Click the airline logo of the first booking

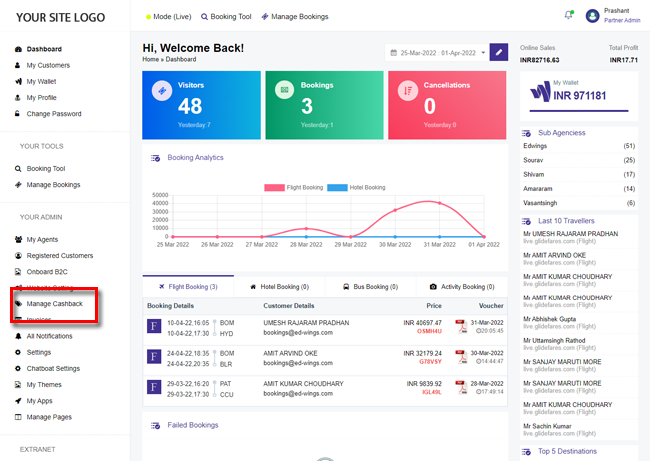[x=155, y=326]
